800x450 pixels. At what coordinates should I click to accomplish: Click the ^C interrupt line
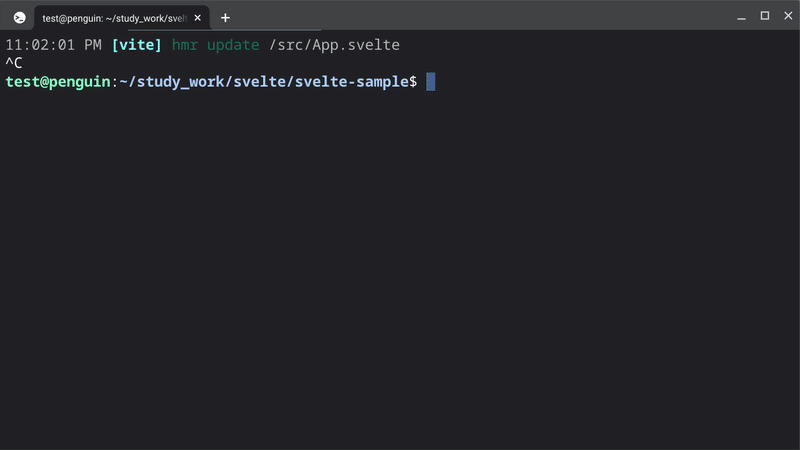(x=14, y=63)
